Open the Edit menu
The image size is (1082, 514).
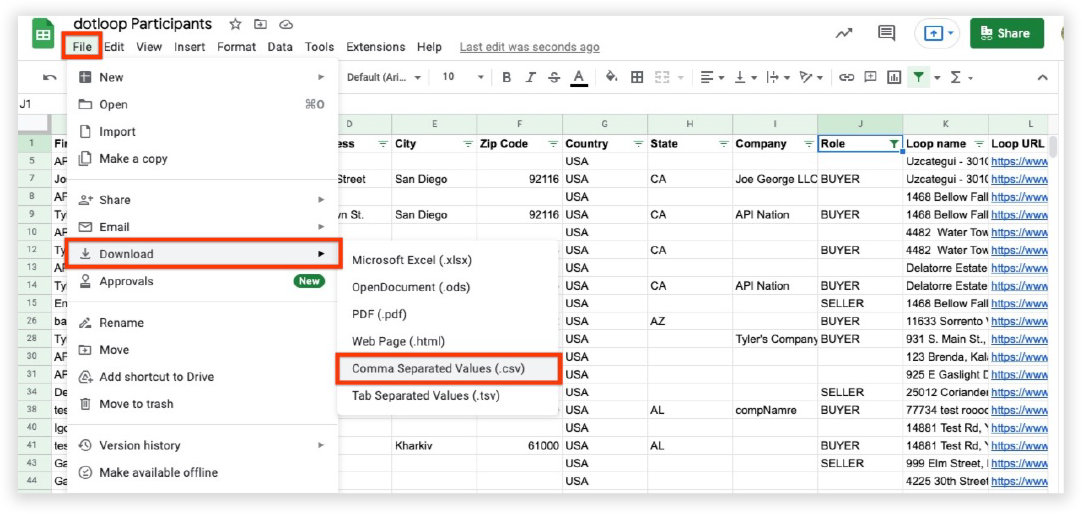114,47
